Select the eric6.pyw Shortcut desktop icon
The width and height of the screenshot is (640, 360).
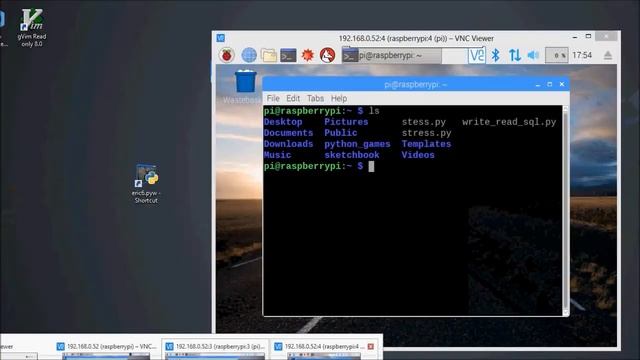(146, 184)
